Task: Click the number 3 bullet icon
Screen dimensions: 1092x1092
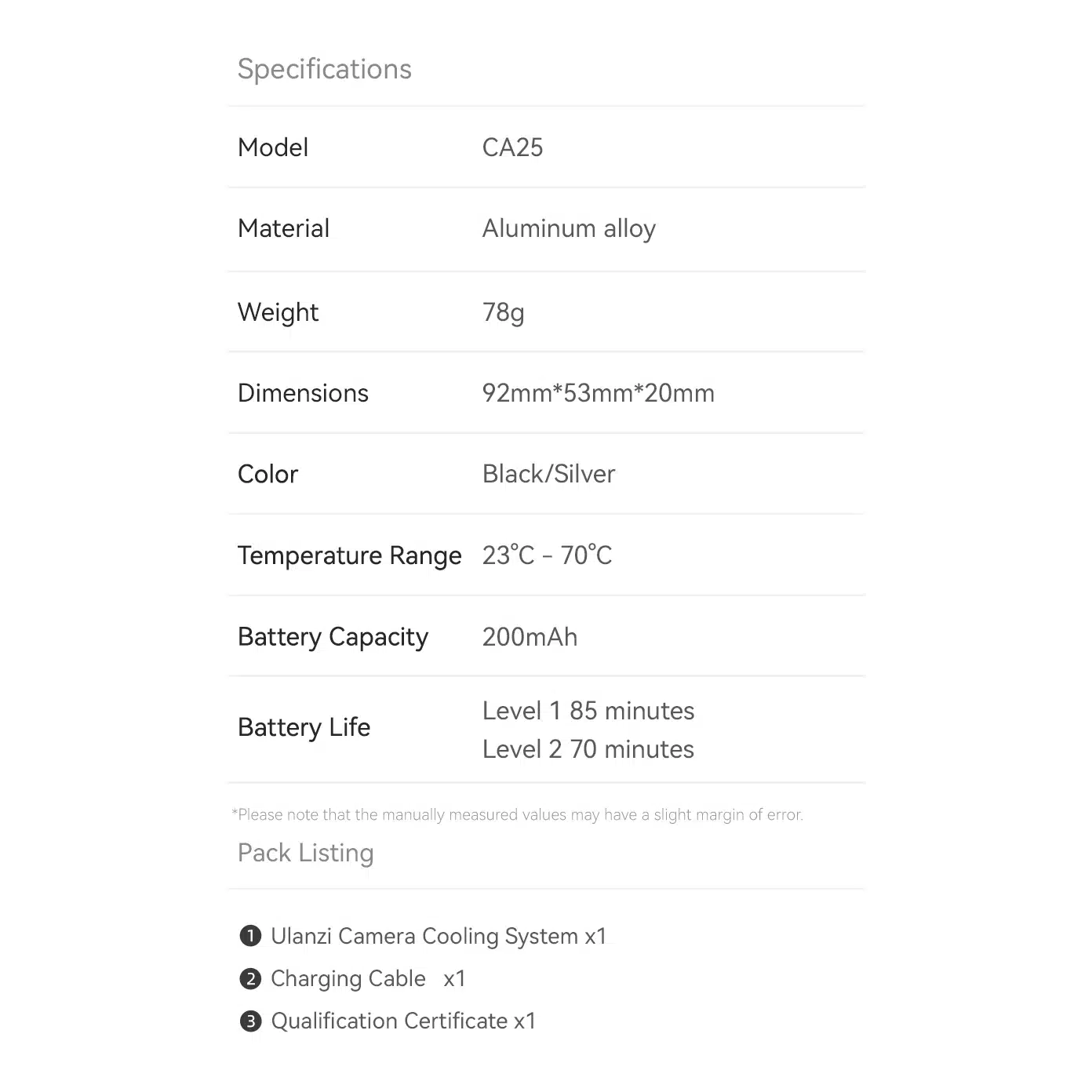Action: point(250,1021)
